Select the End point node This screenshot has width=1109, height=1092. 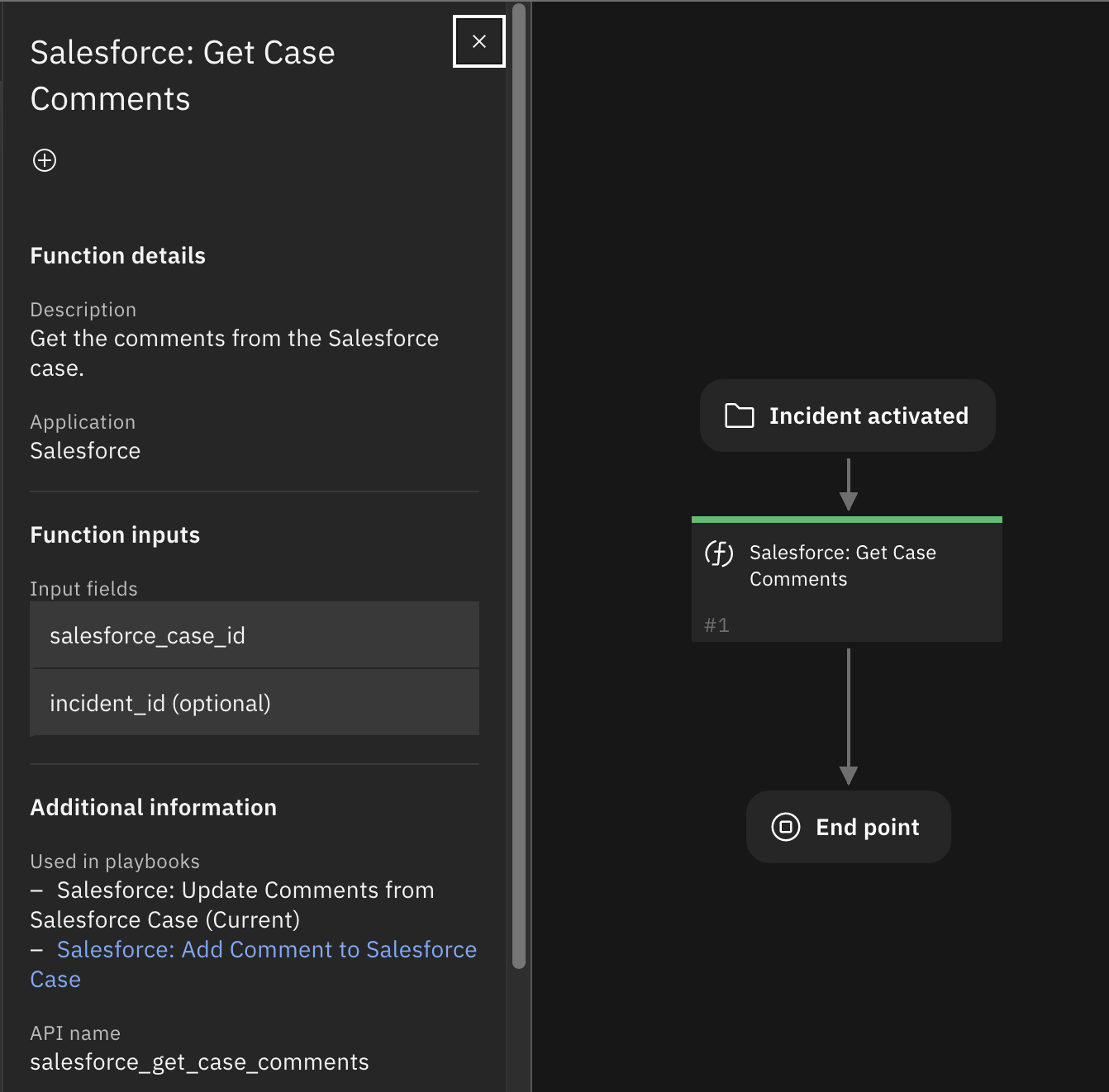point(849,827)
